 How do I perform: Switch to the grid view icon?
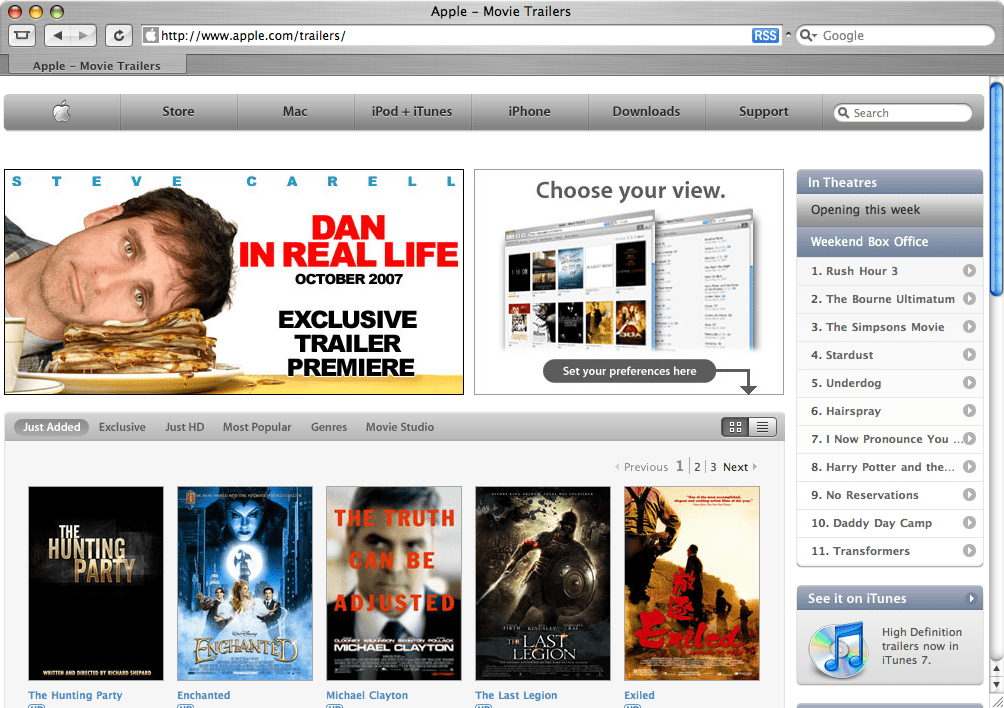click(x=735, y=427)
